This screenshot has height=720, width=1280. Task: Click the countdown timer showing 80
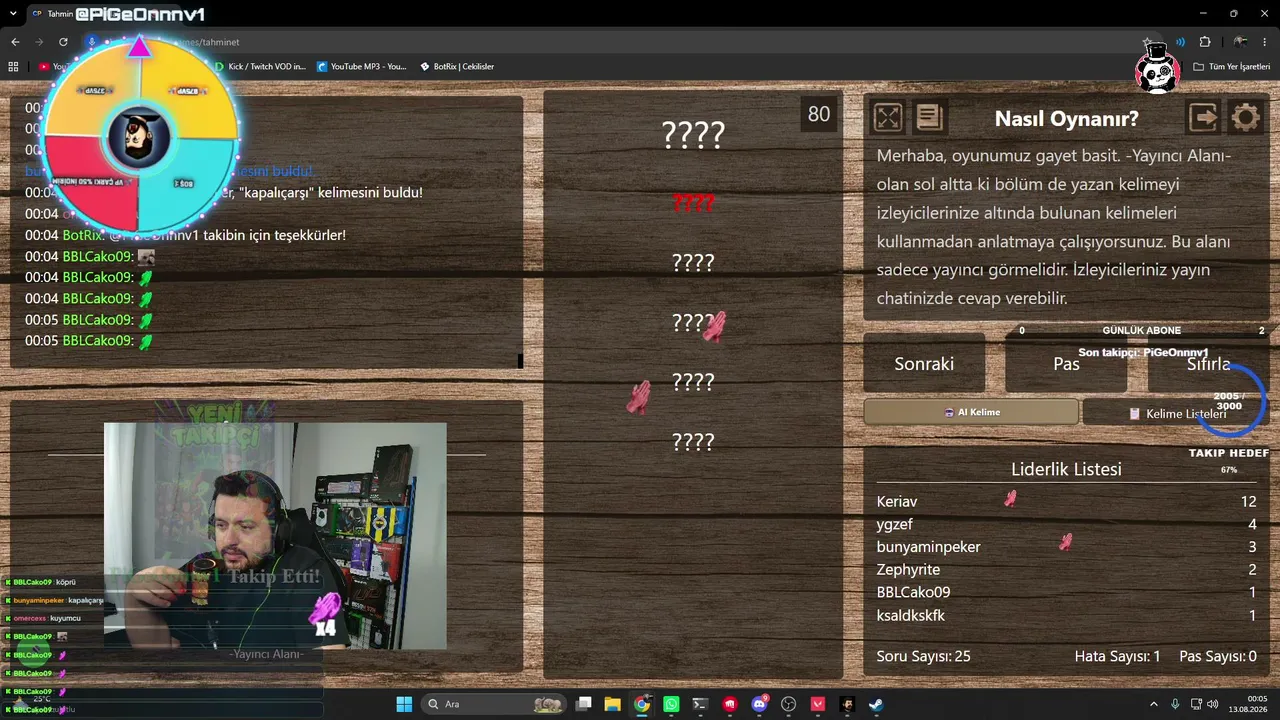[819, 114]
